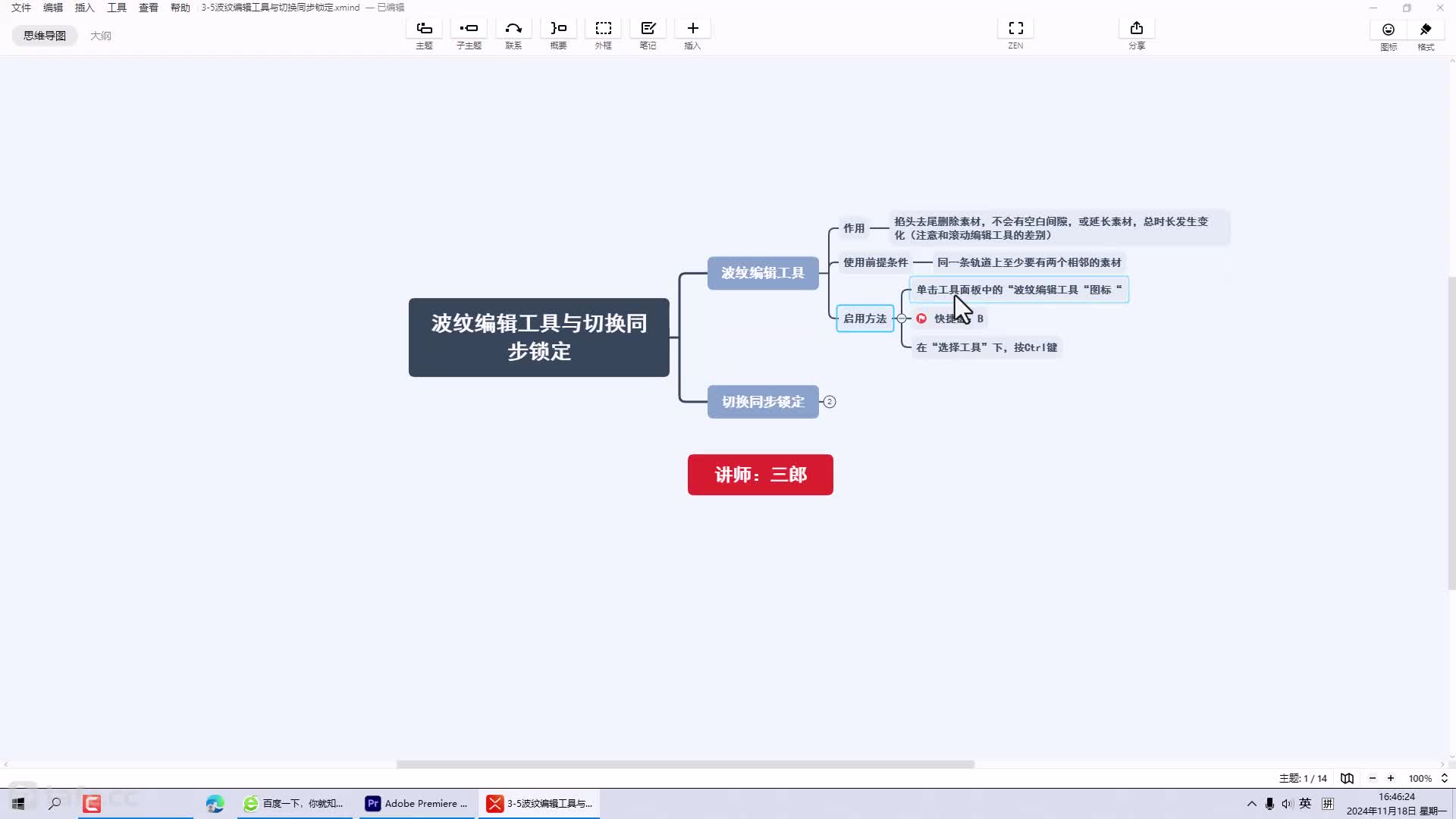
Task: Zoom out with the minus button
Action: 1372,778
